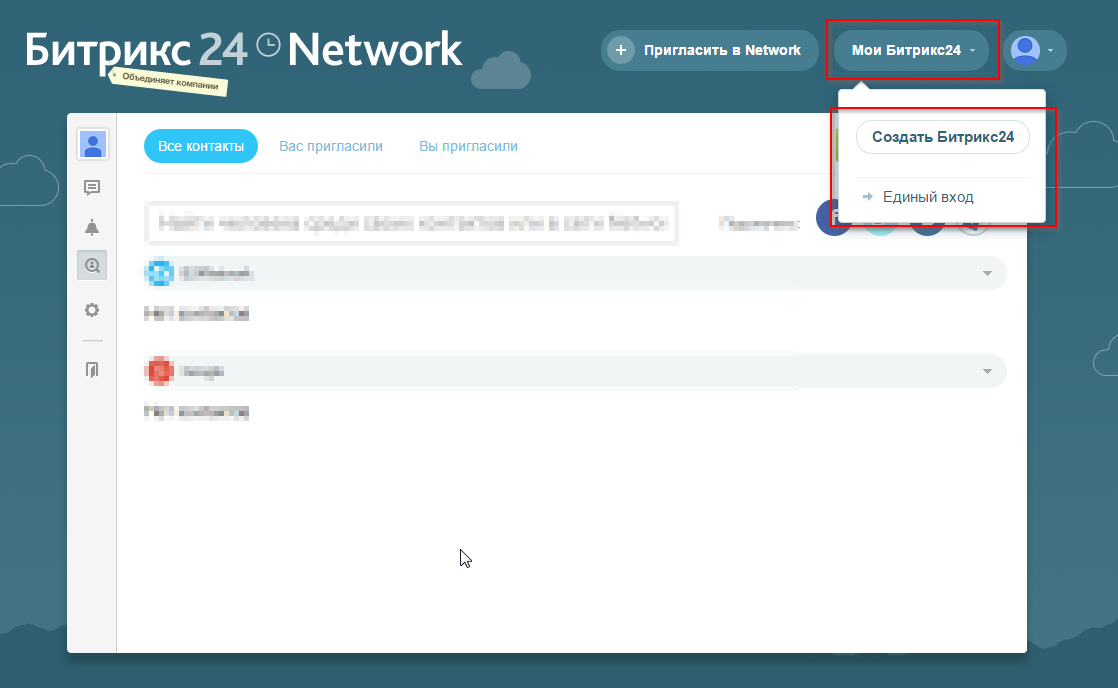Expand the second contact group arrow
The height and width of the screenshot is (688, 1118).
988,371
